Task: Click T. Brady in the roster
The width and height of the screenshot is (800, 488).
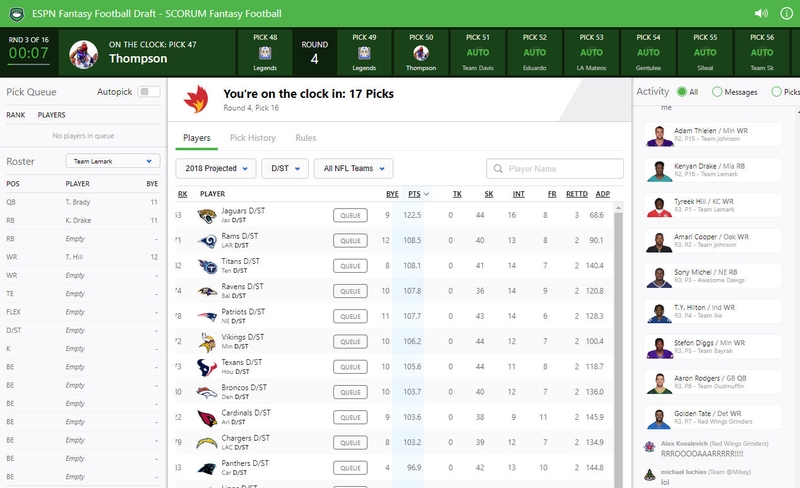Action: (x=78, y=202)
